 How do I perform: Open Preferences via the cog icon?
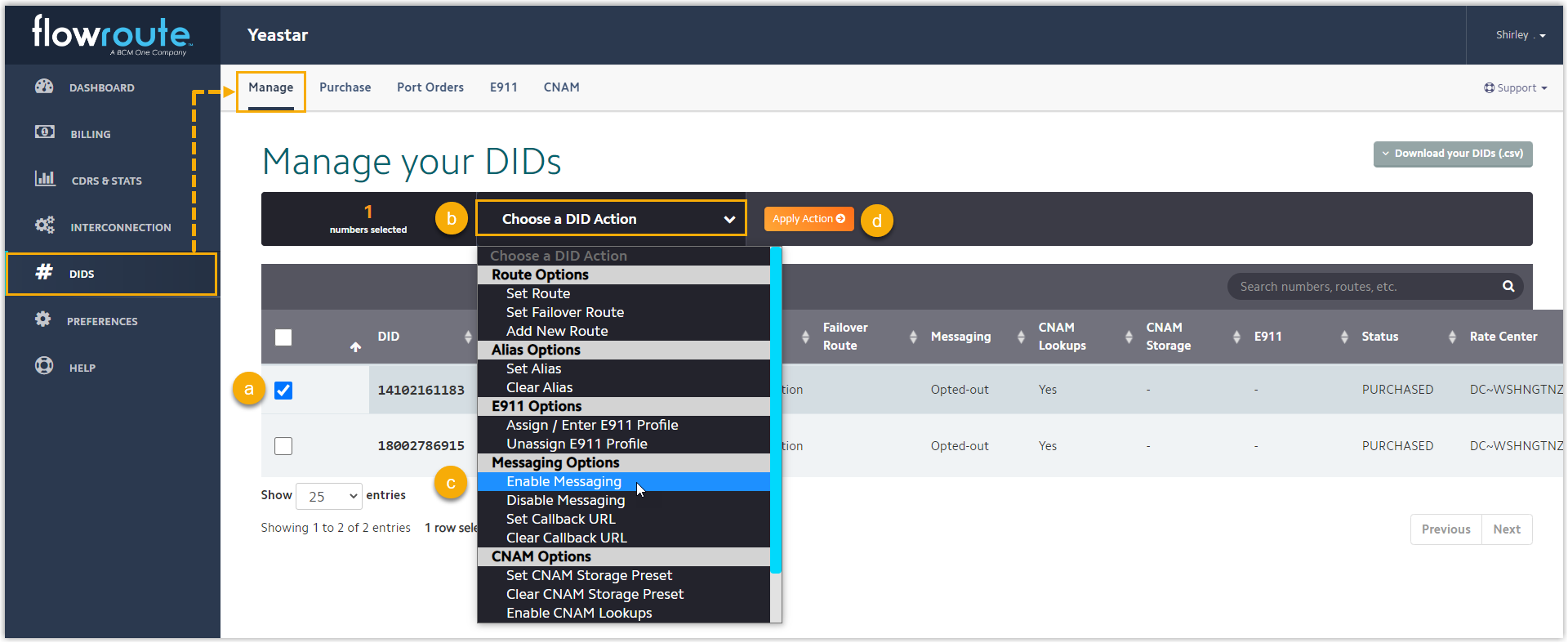click(43, 319)
